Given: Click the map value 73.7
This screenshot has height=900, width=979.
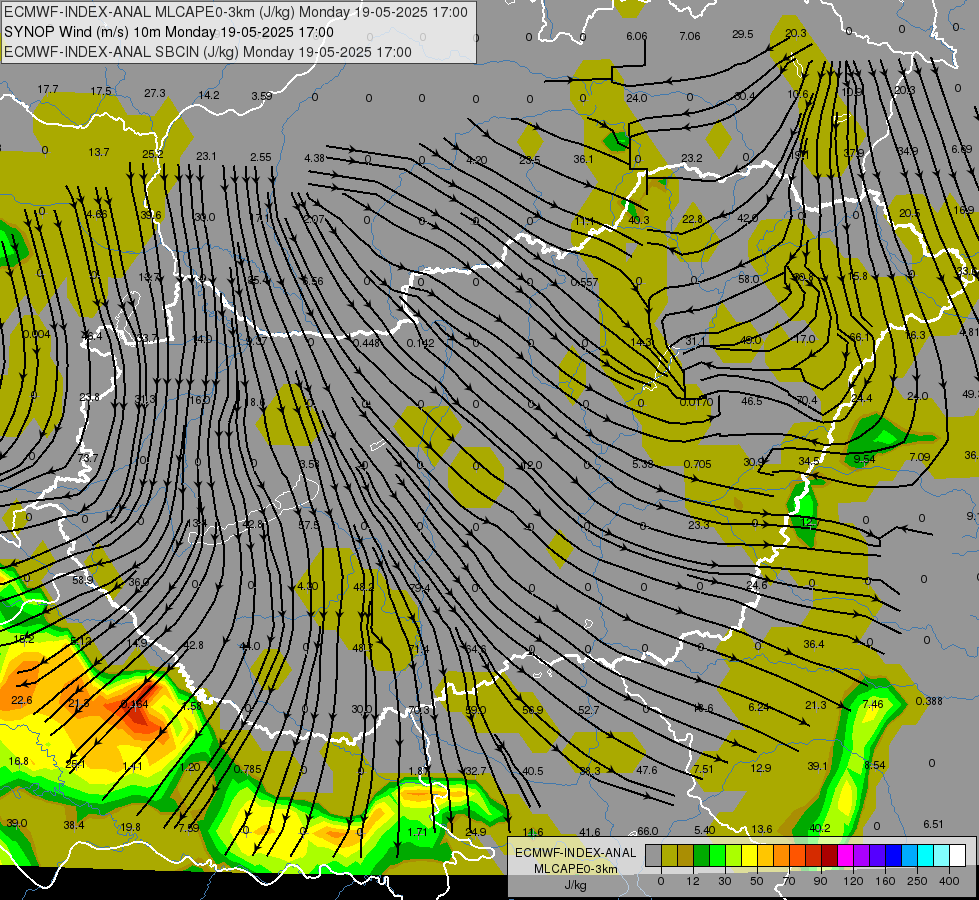Looking at the screenshot, I should pyautogui.click(x=88, y=458).
